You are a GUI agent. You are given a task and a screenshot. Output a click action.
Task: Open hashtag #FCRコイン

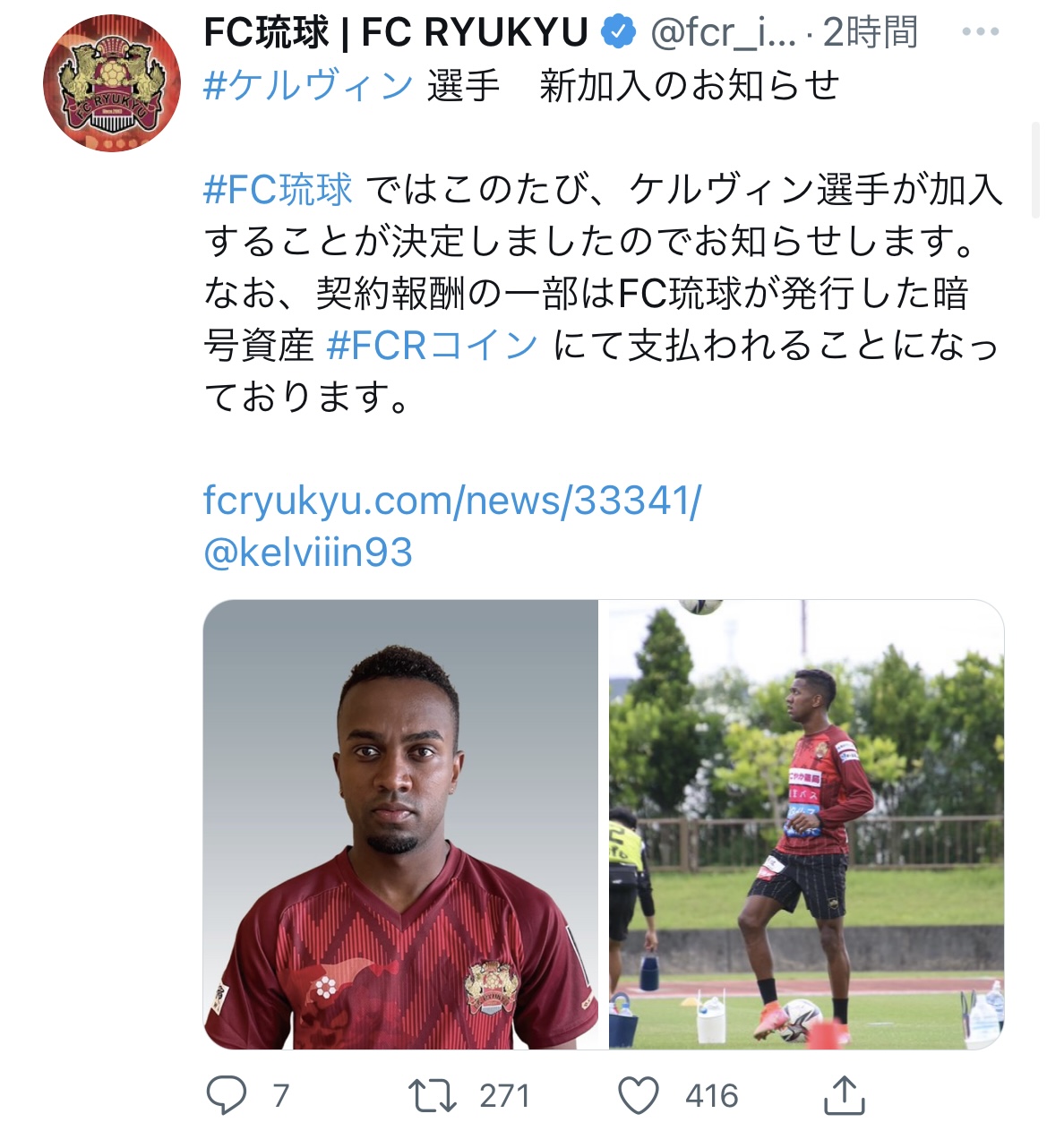pos(433,346)
